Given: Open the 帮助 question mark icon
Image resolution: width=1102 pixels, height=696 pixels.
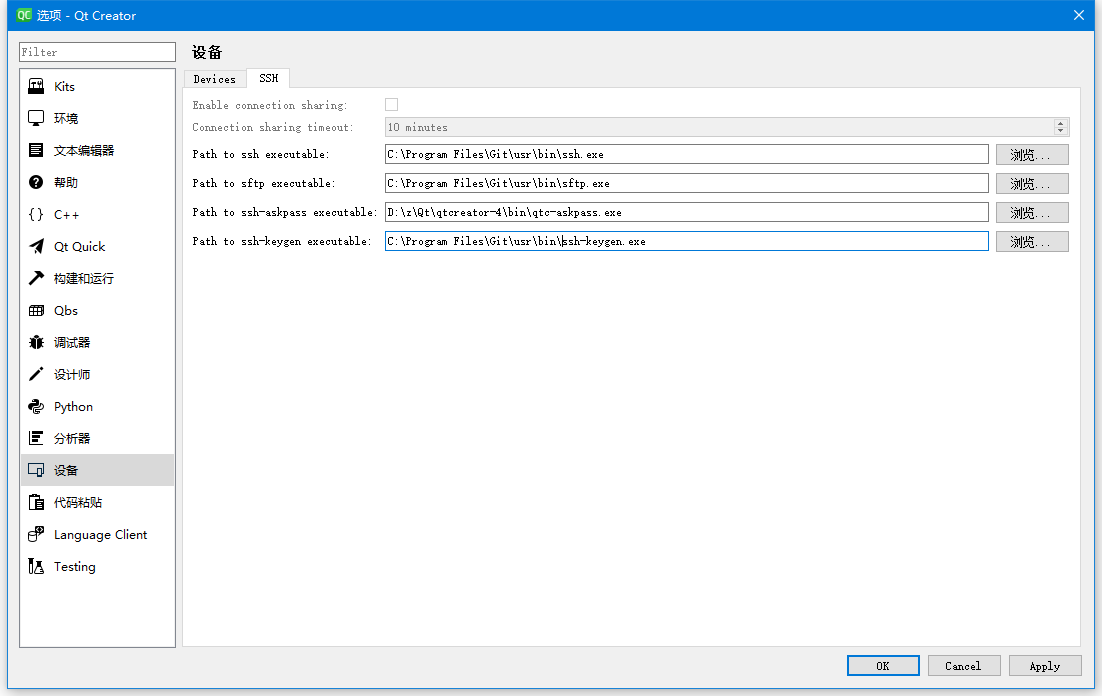Looking at the screenshot, I should [36, 182].
